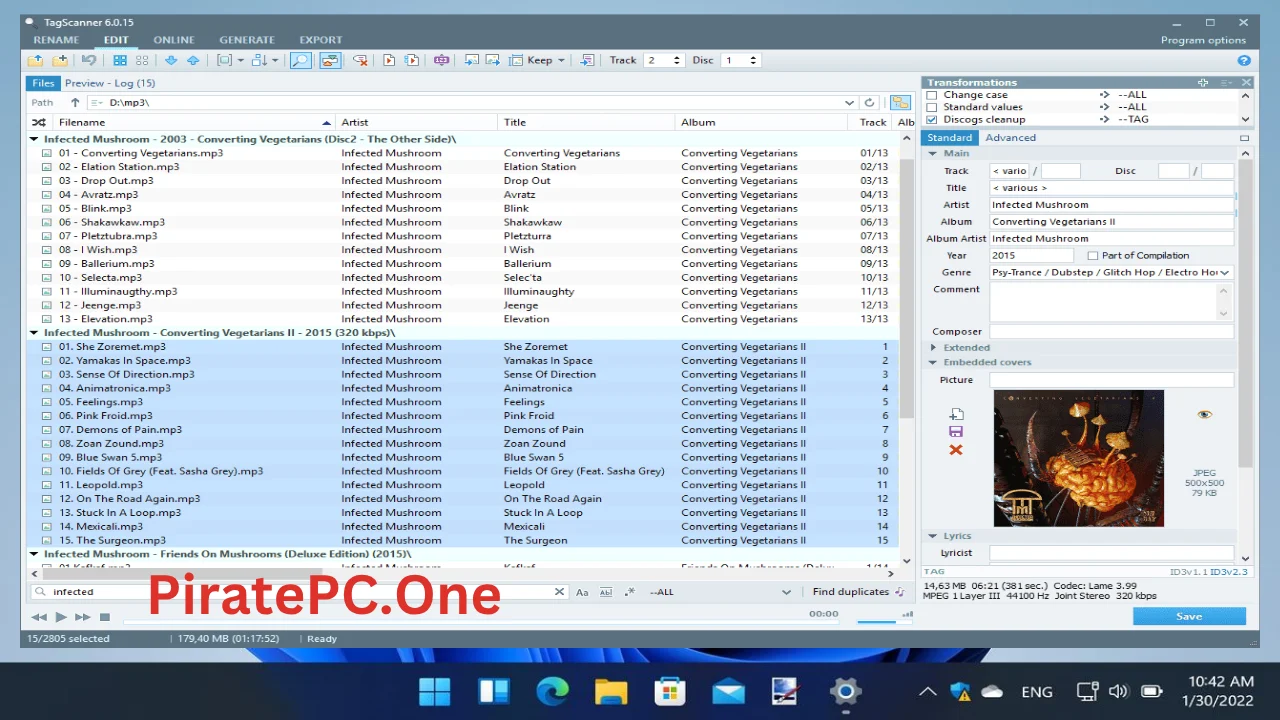Expand the Extended section
The height and width of the screenshot is (720, 1280).
tap(933, 348)
